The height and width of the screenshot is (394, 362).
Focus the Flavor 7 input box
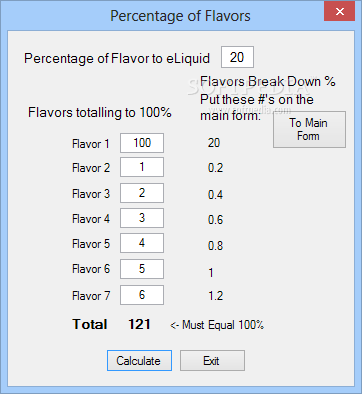(142, 295)
